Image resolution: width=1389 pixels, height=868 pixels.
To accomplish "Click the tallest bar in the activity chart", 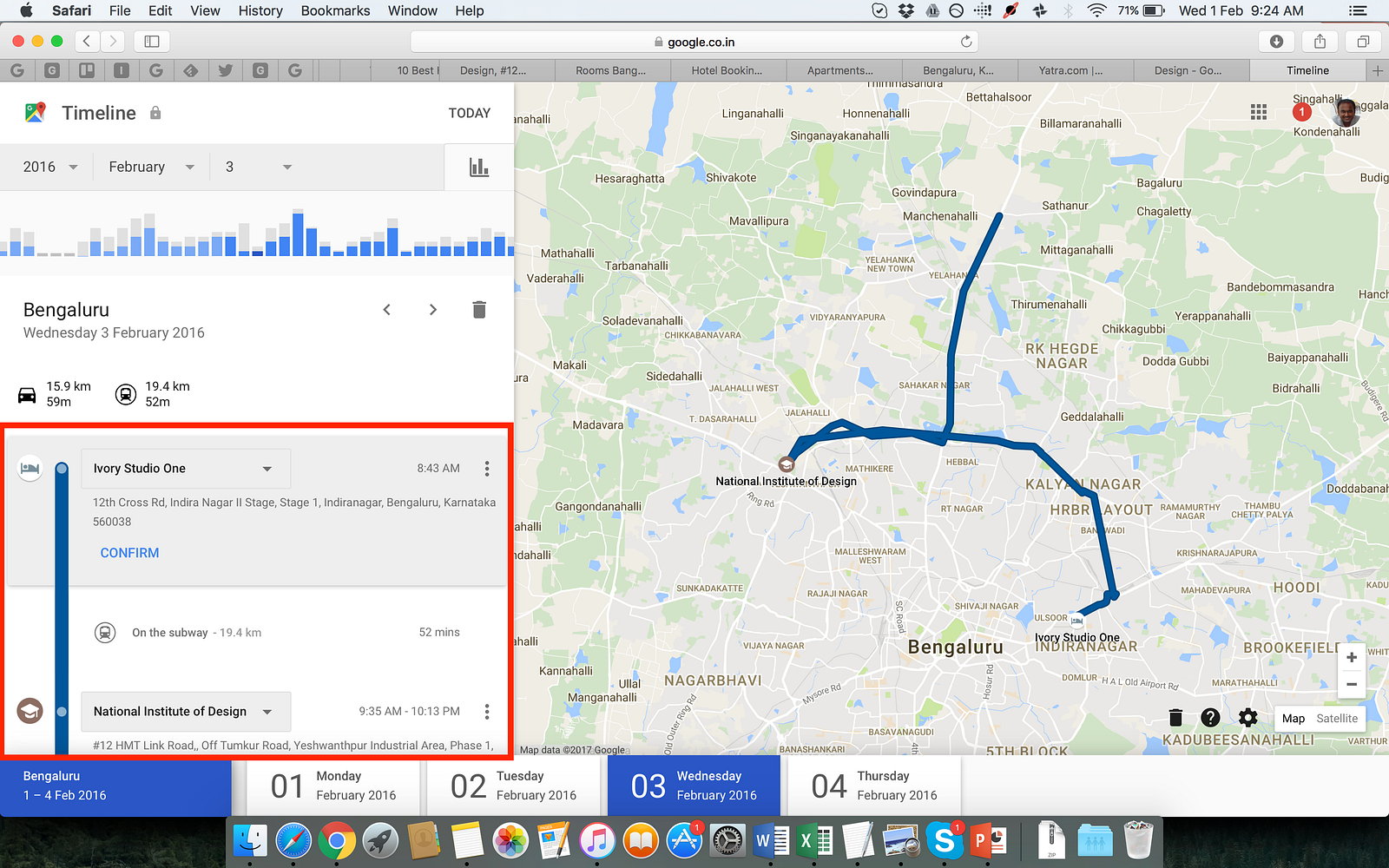I will (299, 233).
